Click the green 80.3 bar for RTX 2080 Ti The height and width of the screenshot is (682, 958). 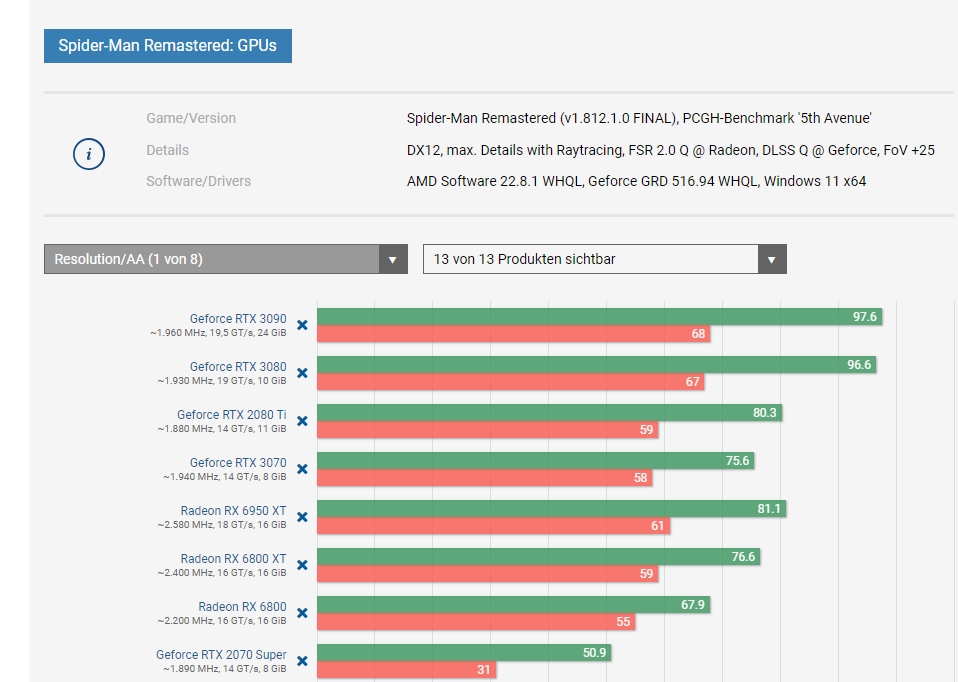pos(549,412)
